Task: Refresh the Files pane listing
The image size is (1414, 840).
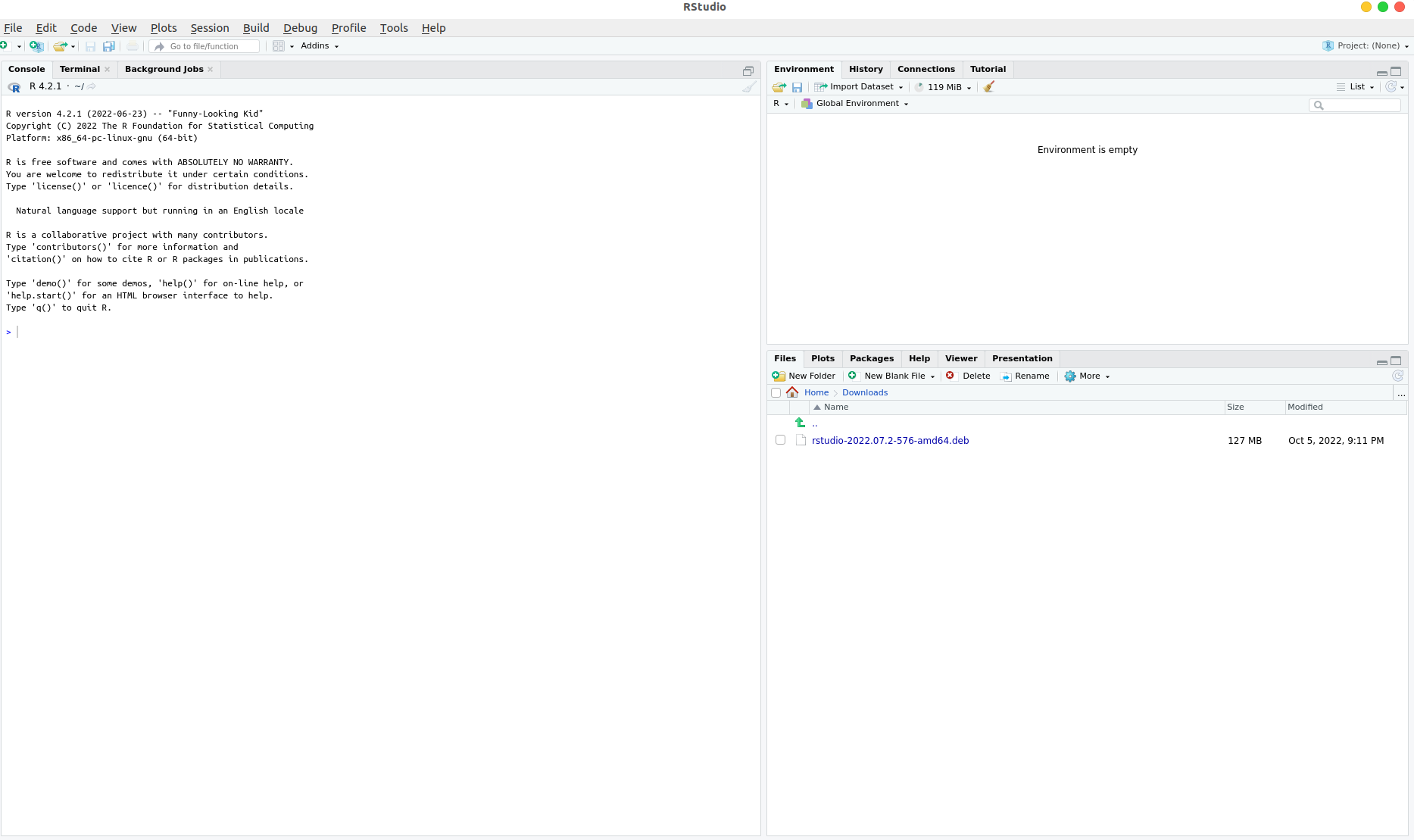Action: (1398, 376)
